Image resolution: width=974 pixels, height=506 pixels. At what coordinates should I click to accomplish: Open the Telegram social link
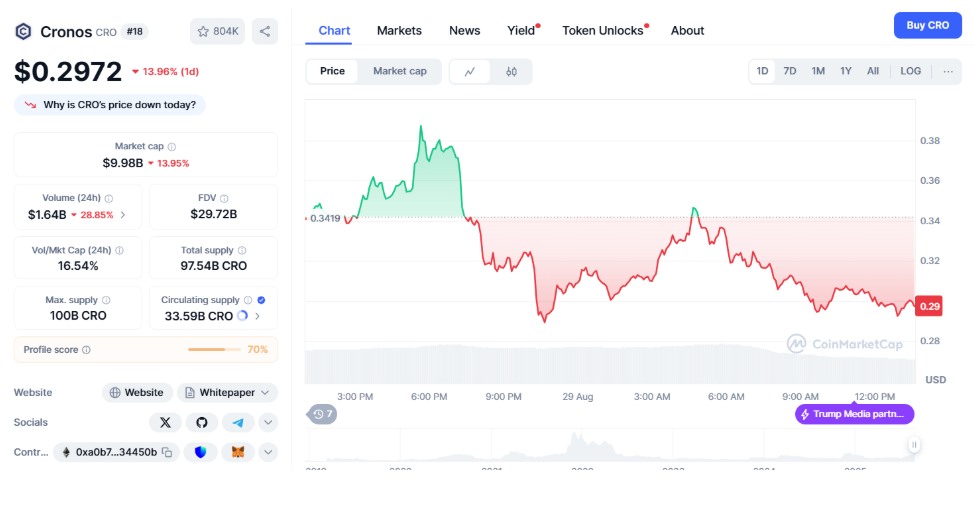click(x=238, y=422)
